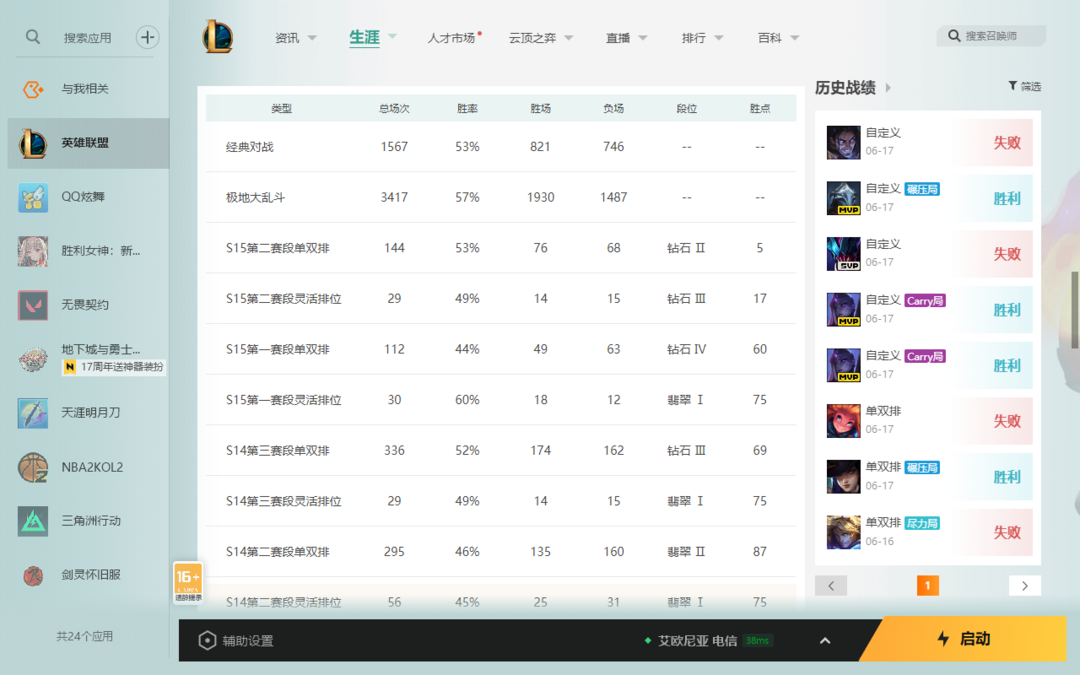
Task: Expand the 直播 dropdown menu
Action: click(x=643, y=38)
